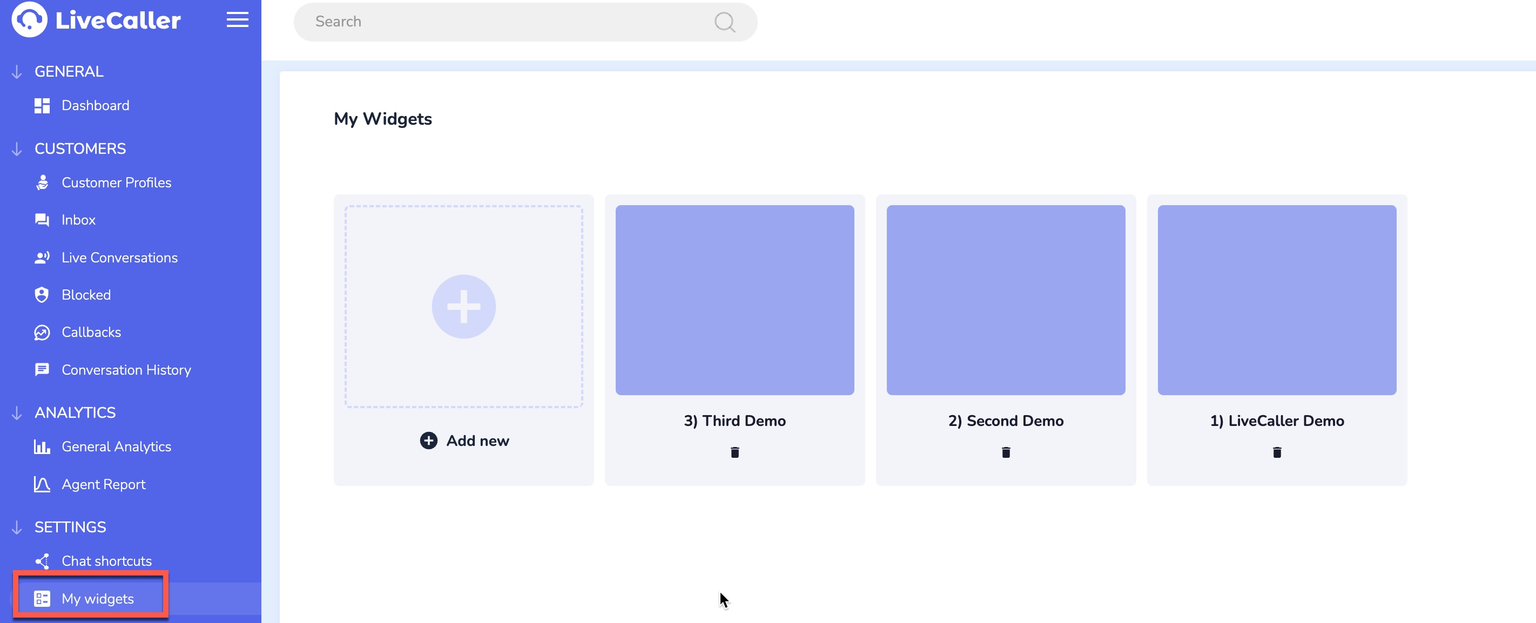Open Inbox from the sidebar
This screenshot has width=1536, height=623.
[x=78, y=220]
